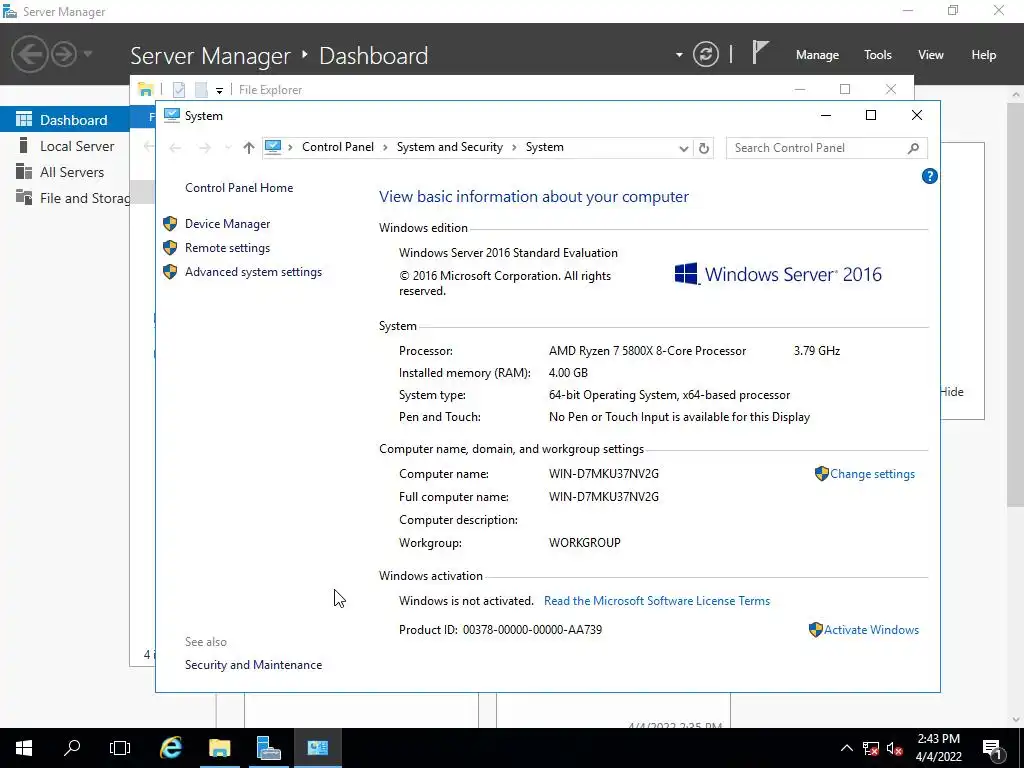
Task: Open recent locations dropdown in System window
Action: coord(228,148)
